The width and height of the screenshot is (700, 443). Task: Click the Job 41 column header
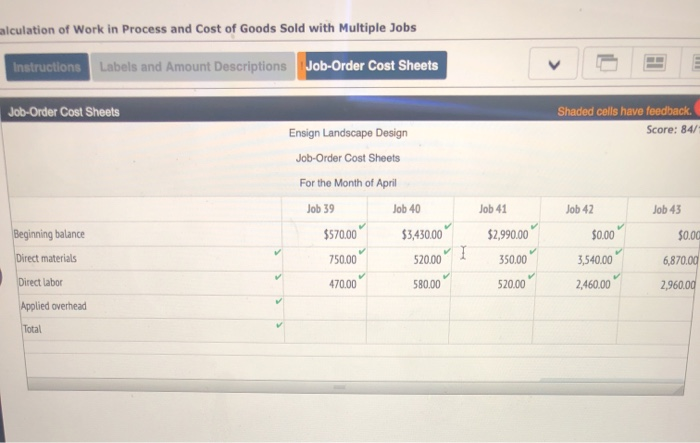[x=493, y=209]
